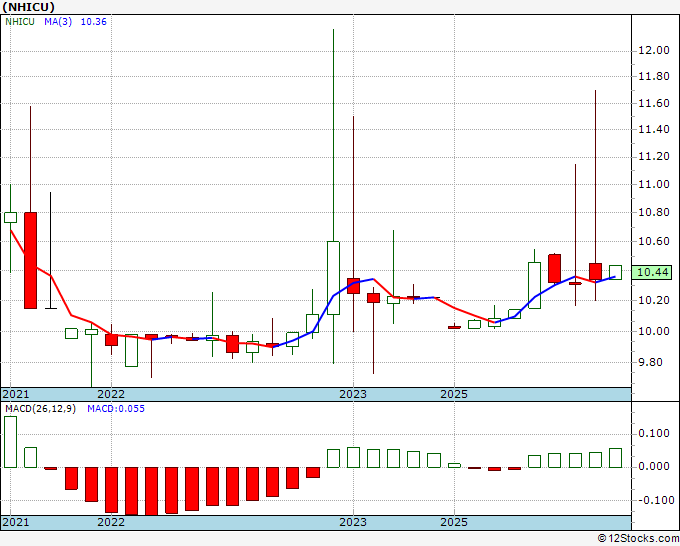Select the MACD: 0.055 value label

(115, 408)
